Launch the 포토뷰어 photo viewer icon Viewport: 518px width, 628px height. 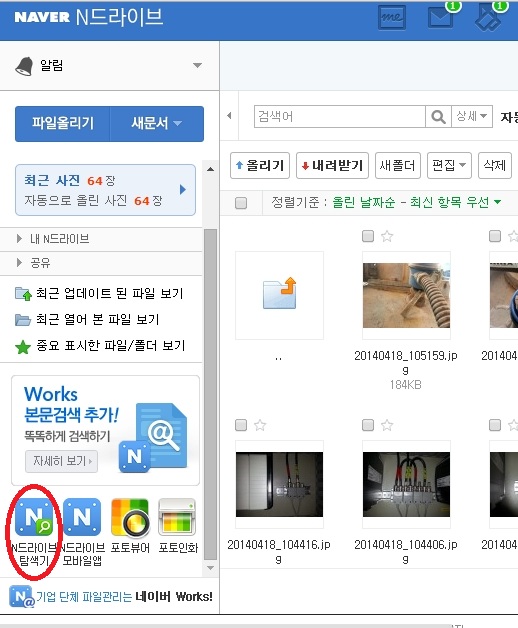coord(130,517)
